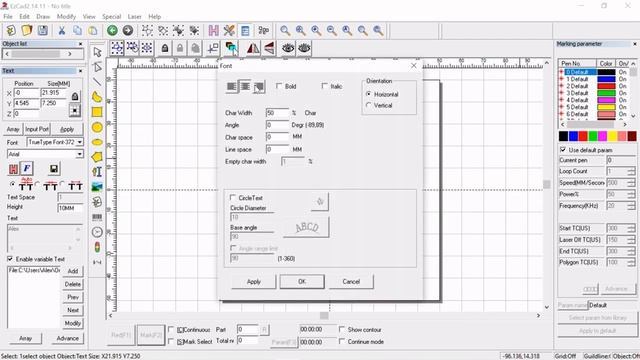Select the Barcode tool
The height and width of the screenshot is (360, 640).
click(97, 217)
